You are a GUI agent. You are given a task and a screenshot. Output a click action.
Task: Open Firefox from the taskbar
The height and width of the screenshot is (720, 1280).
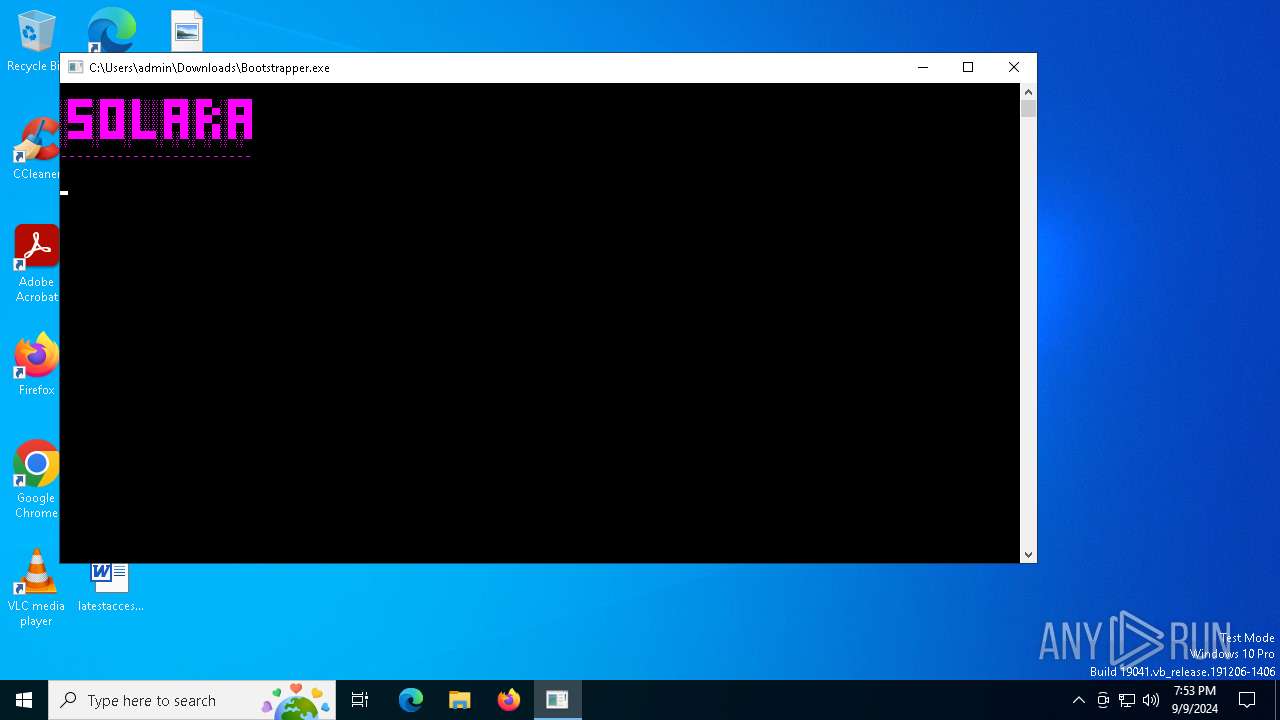pyautogui.click(x=509, y=700)
